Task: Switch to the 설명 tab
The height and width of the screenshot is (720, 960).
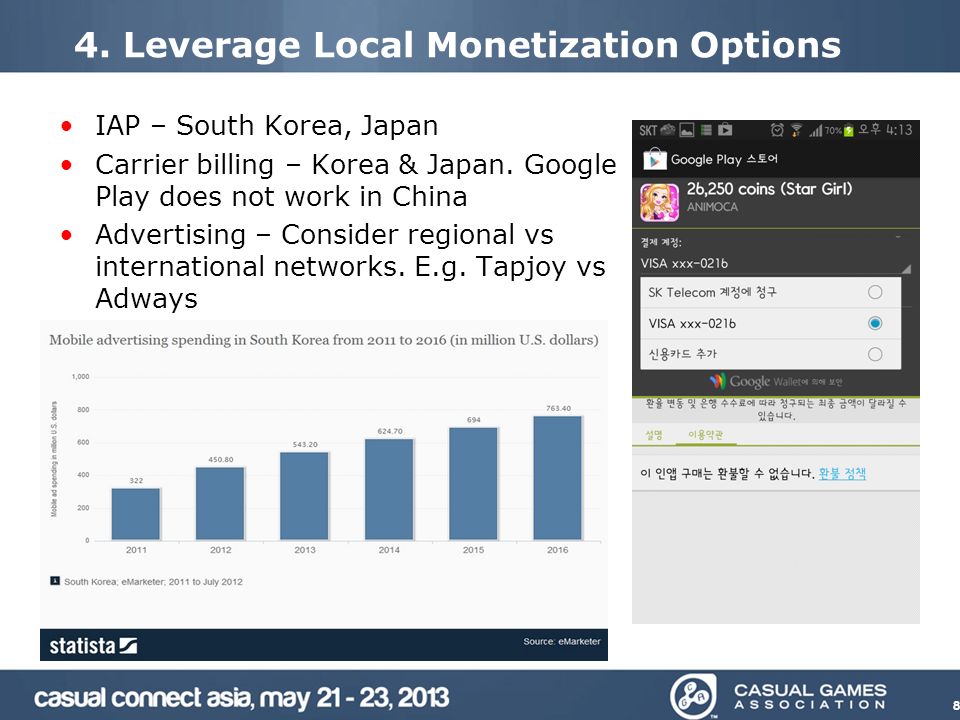Action: [x=654, y=435]
